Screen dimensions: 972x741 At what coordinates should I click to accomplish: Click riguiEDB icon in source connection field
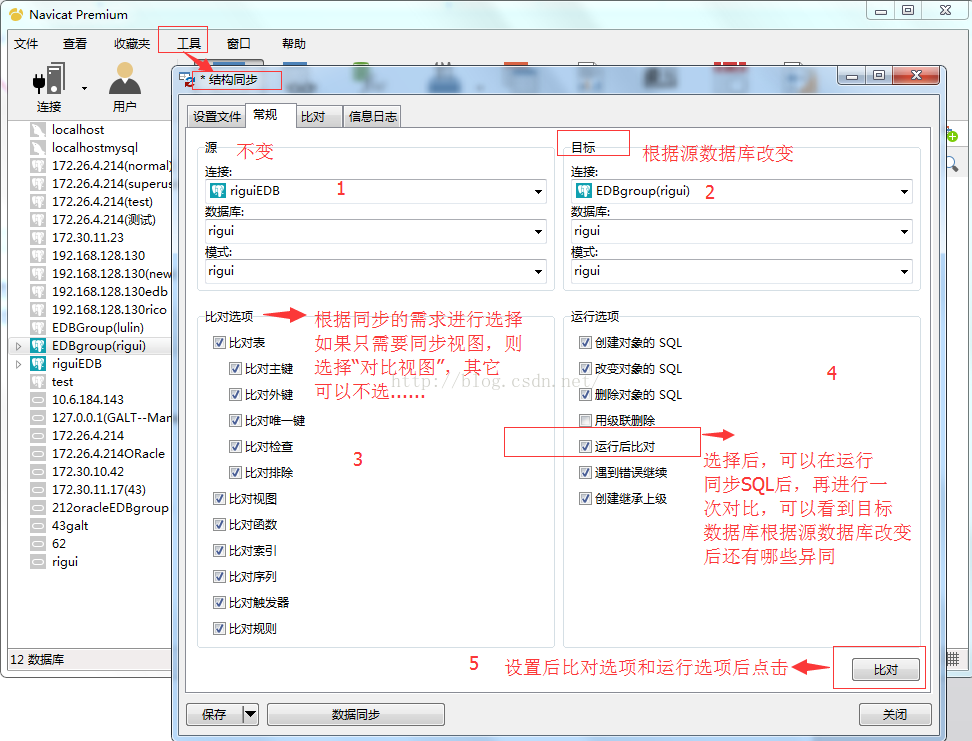(x=218, y=191)
